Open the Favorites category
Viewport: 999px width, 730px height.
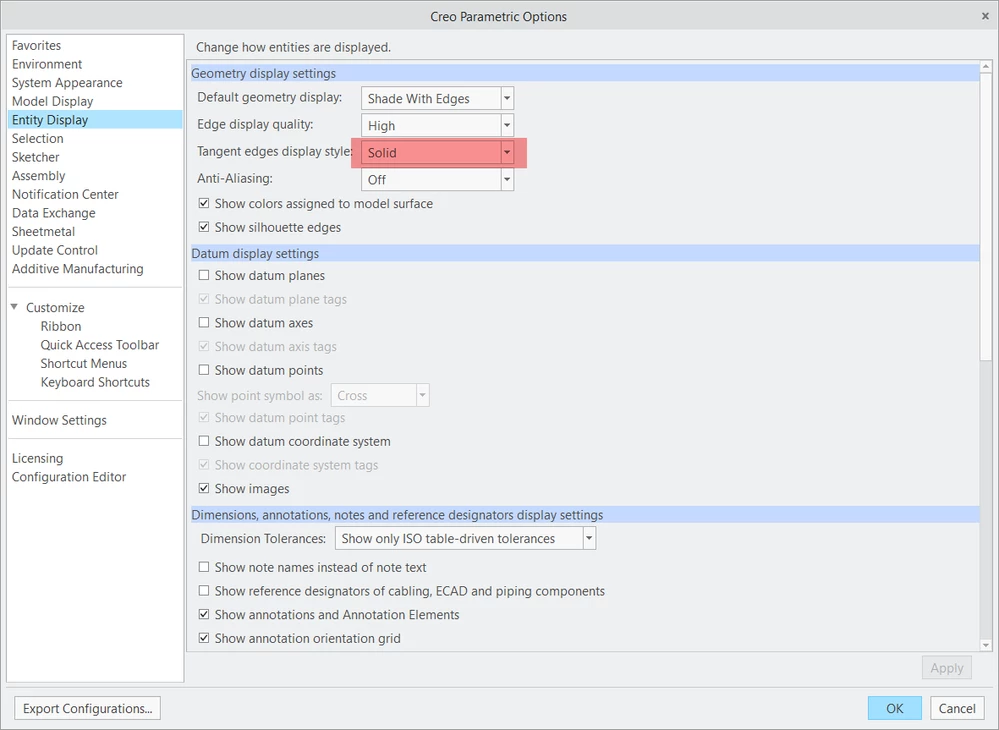coord(36,45)
